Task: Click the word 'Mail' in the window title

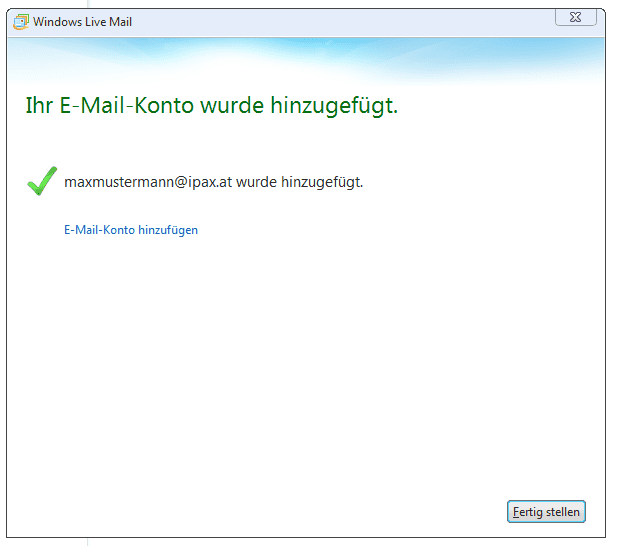Action: coord(119,22)
